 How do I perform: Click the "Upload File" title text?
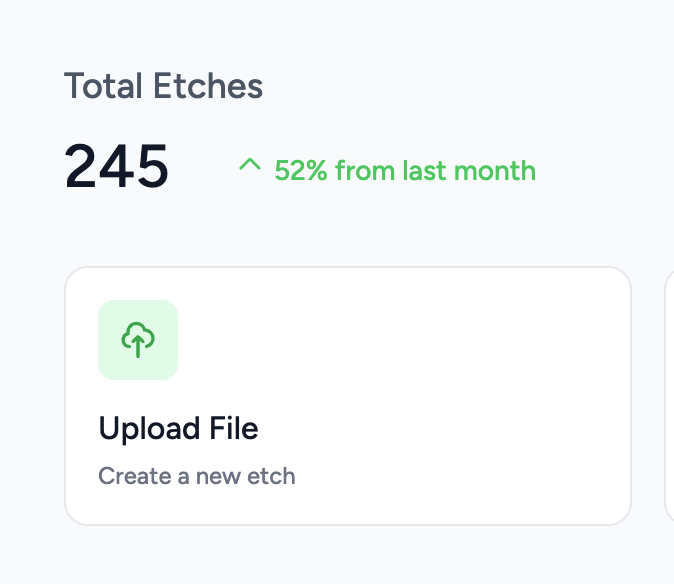point(178,429)
